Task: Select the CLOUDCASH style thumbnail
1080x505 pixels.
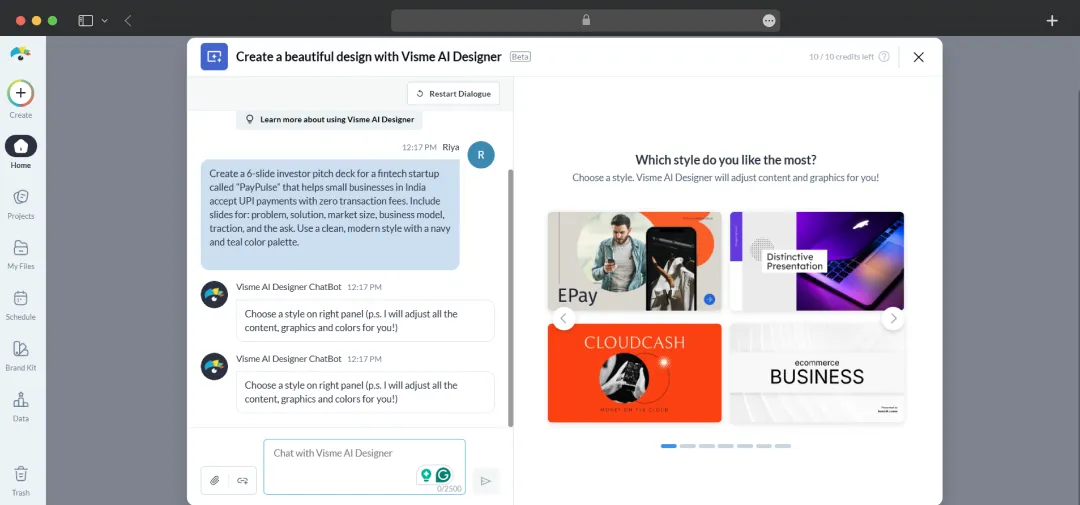Action: point(634,373)
